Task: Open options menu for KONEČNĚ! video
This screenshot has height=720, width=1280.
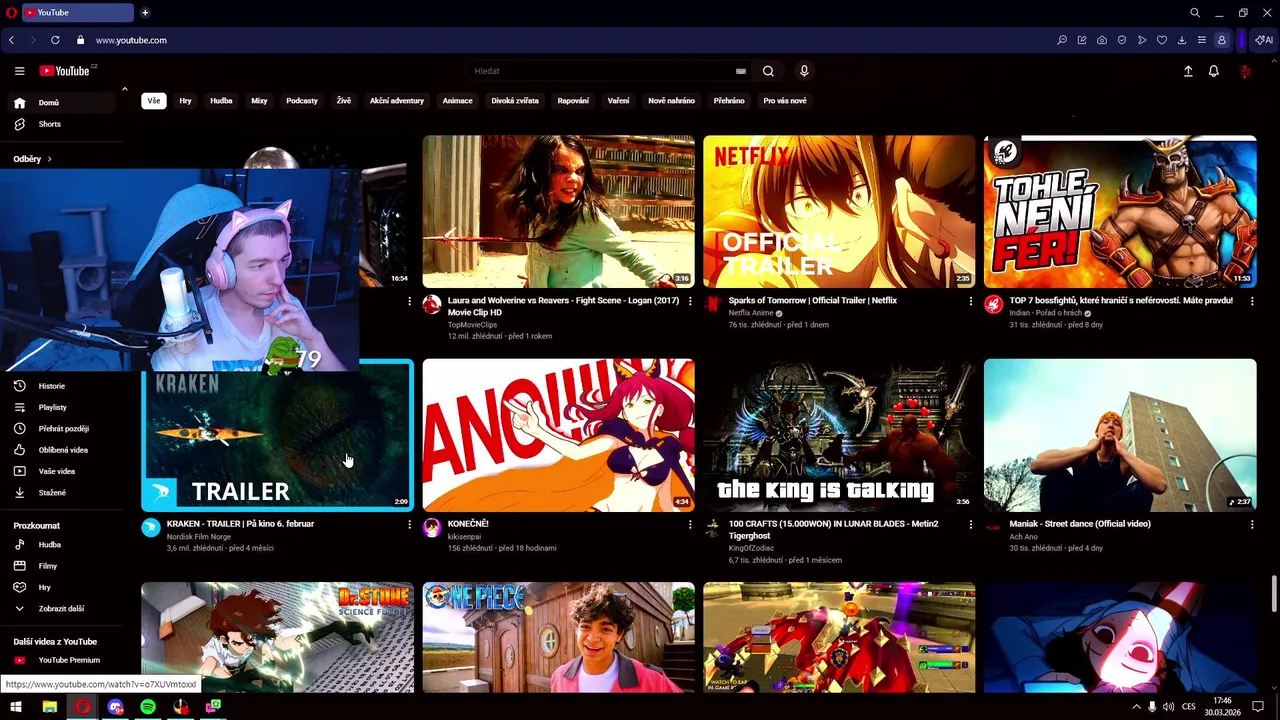Action: click(x=689, y=524)
